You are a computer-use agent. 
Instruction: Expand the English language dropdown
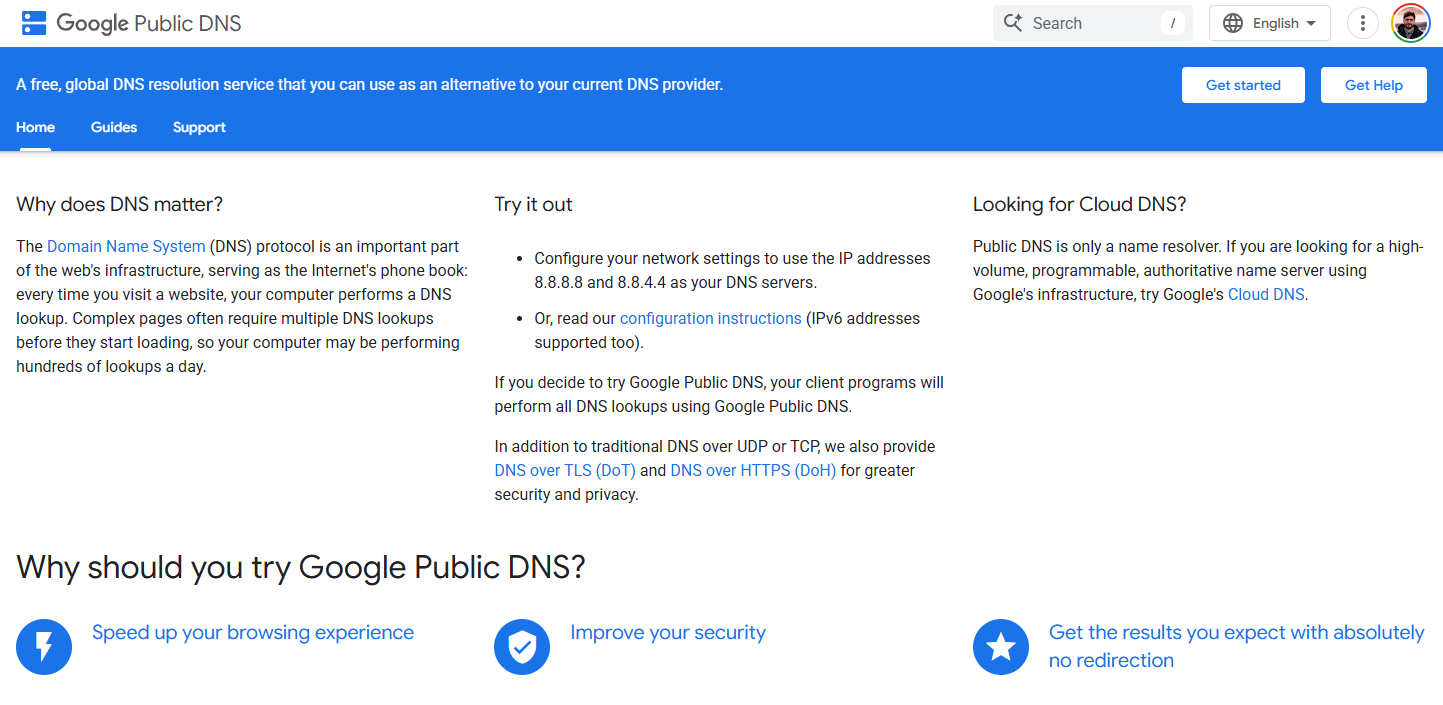(x=1270, y=23)
